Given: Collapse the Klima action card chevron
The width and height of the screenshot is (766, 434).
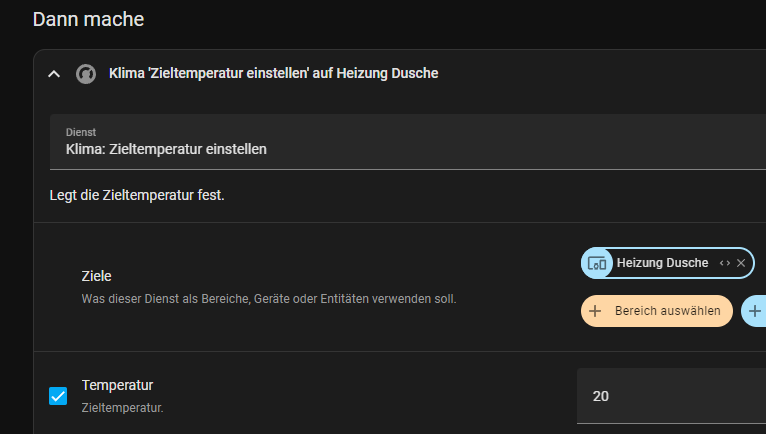Looking at the screenshot, I should click(54, 74).
